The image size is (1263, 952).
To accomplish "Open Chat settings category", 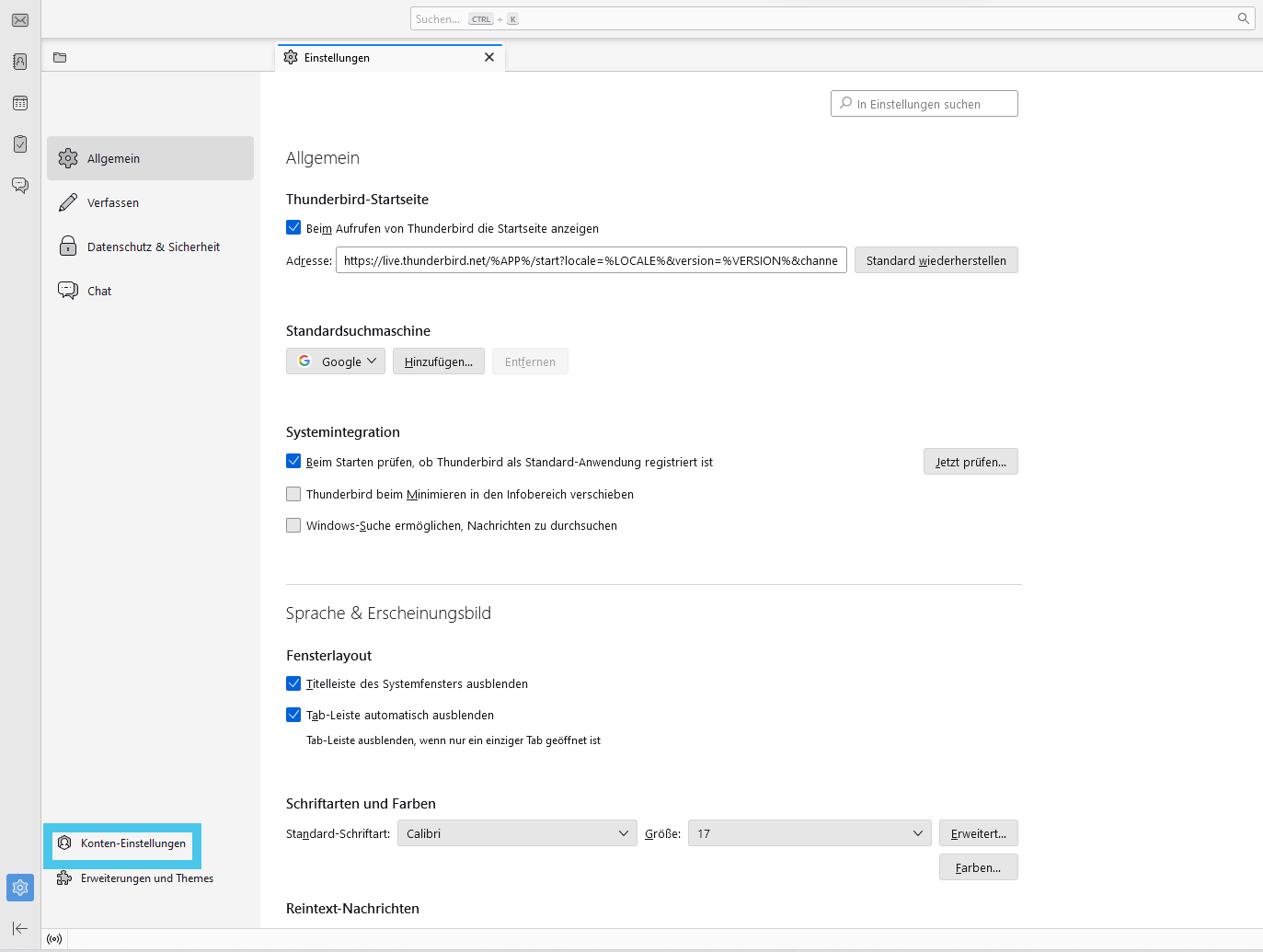I will pyautogui.click(x=151, y=291).
